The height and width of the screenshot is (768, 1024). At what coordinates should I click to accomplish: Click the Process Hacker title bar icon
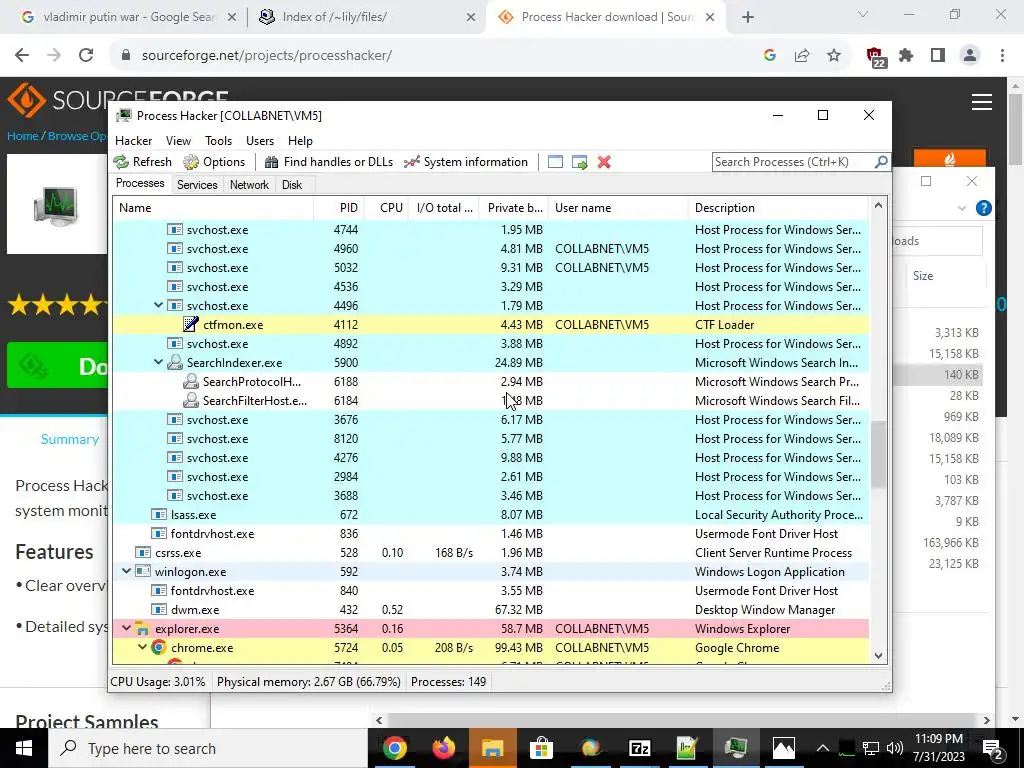123,116
